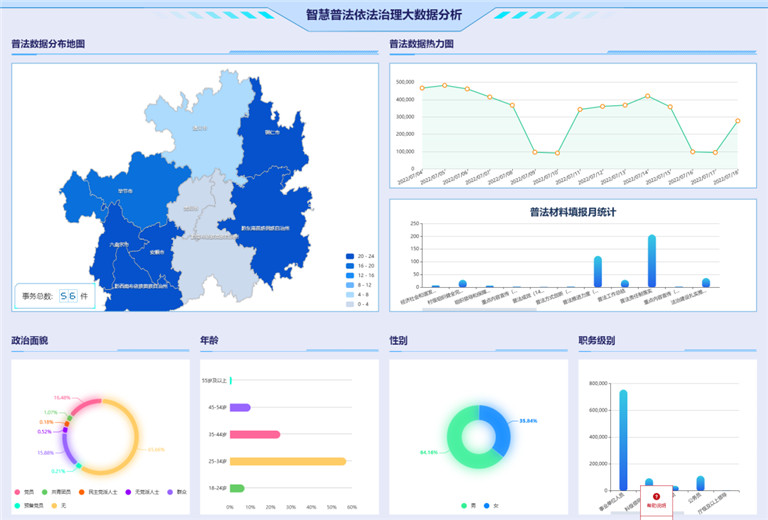
Task: Click the horizontal scrollbar under 职务级别 chart
Action: [648, 513]
